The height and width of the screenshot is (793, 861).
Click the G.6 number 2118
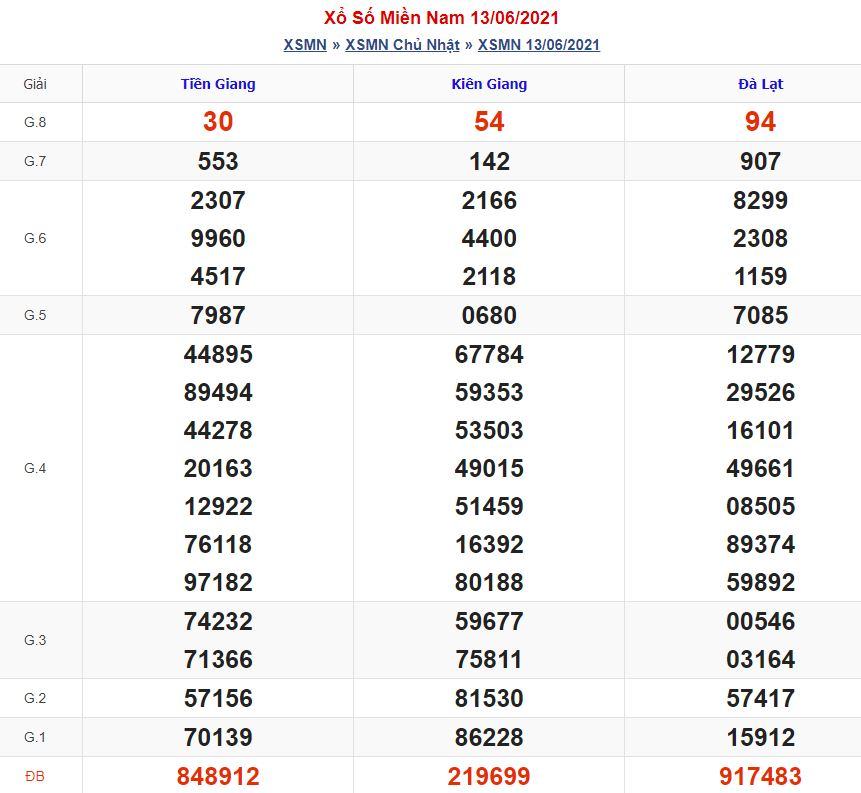pos(489,276)
